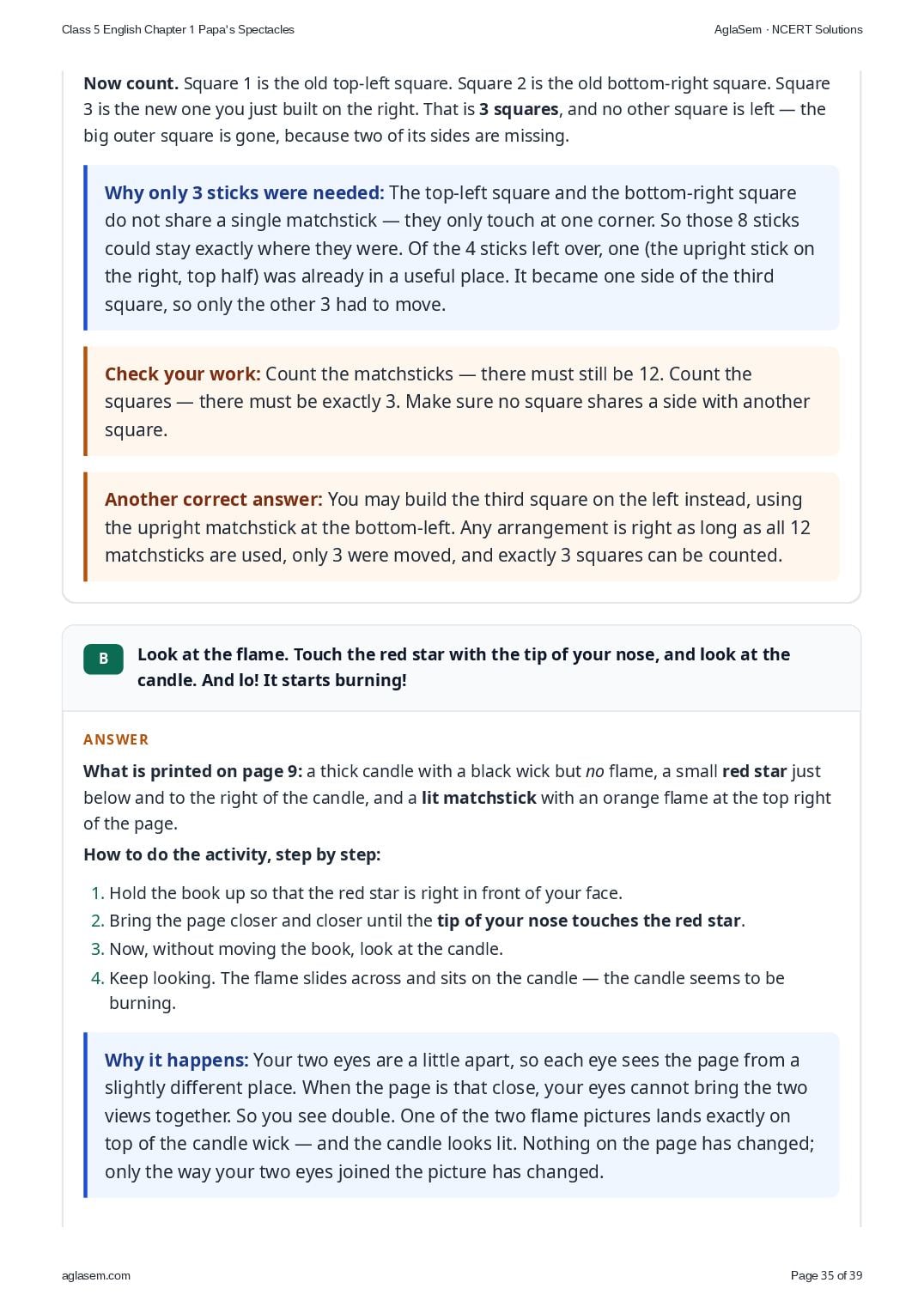Click the bold '3 squares' text
Screen dimensions: 924x1307
[519, 109]
